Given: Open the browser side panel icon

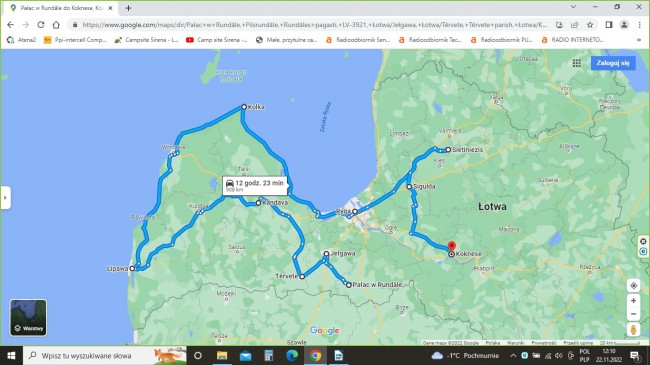Looking at the screenshot, I should click(x=609, y=25).
